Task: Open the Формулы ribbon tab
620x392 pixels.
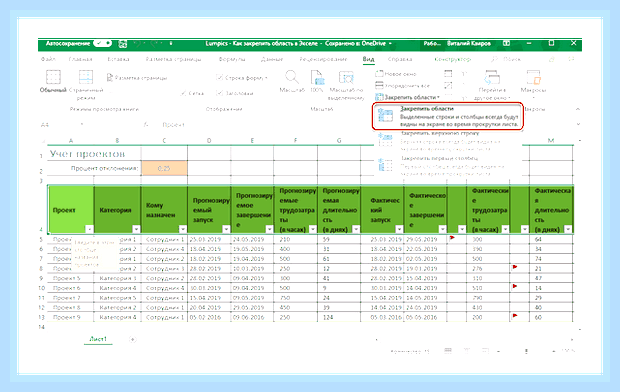Action: coord(232,59)
